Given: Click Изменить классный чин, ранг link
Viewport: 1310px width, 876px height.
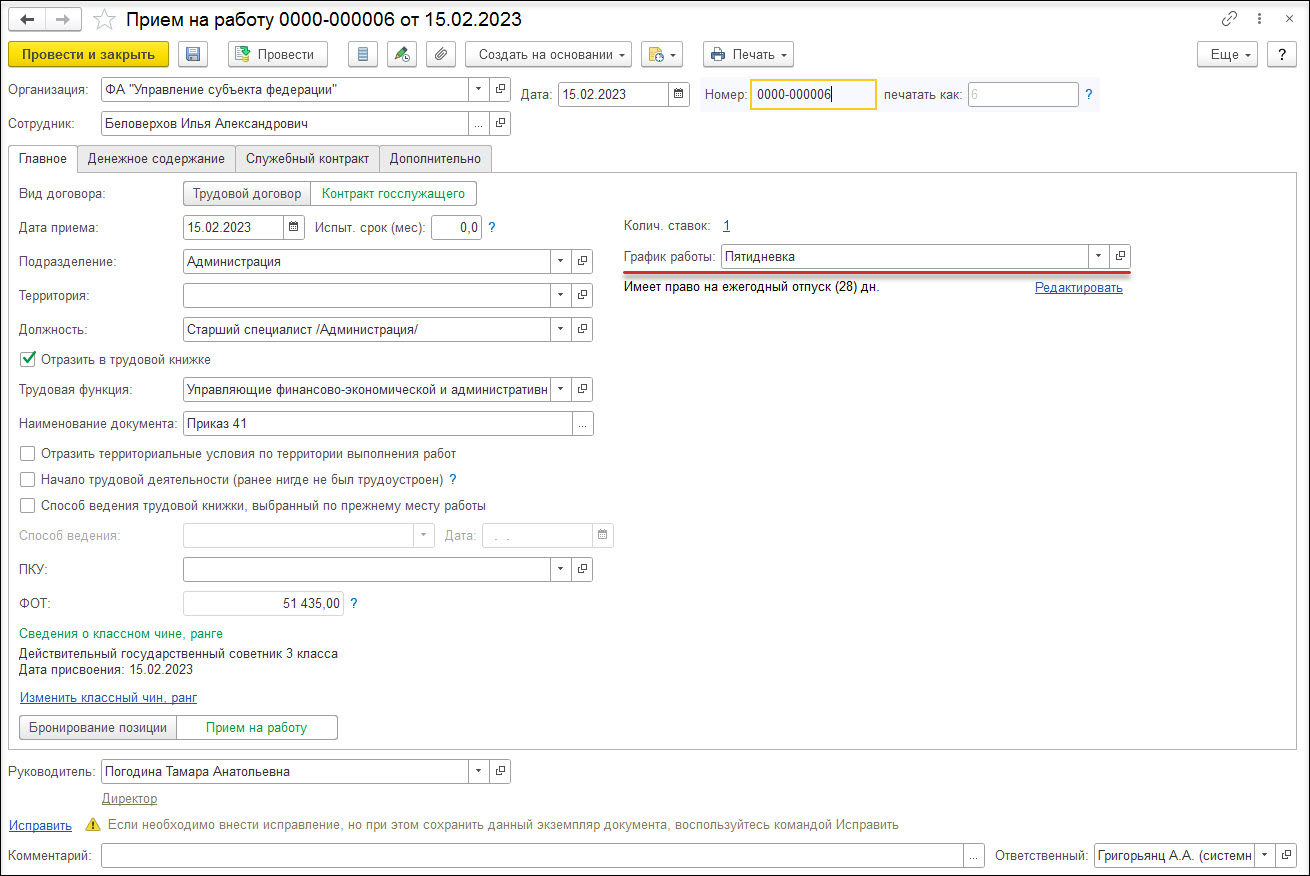Looking at the screenshot, I should [x=109, y=697].
